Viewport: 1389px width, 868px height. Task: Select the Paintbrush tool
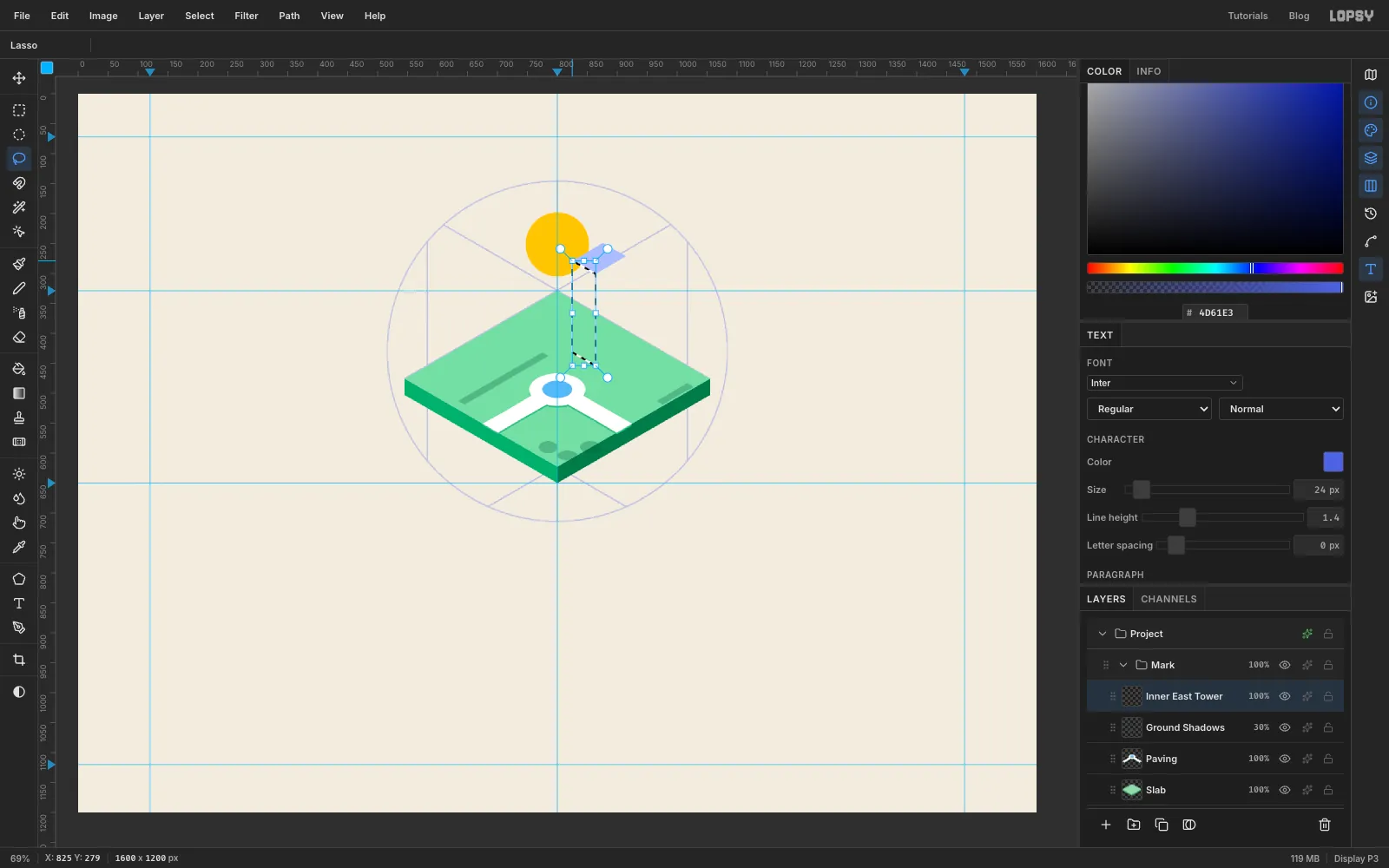(19, 264)
